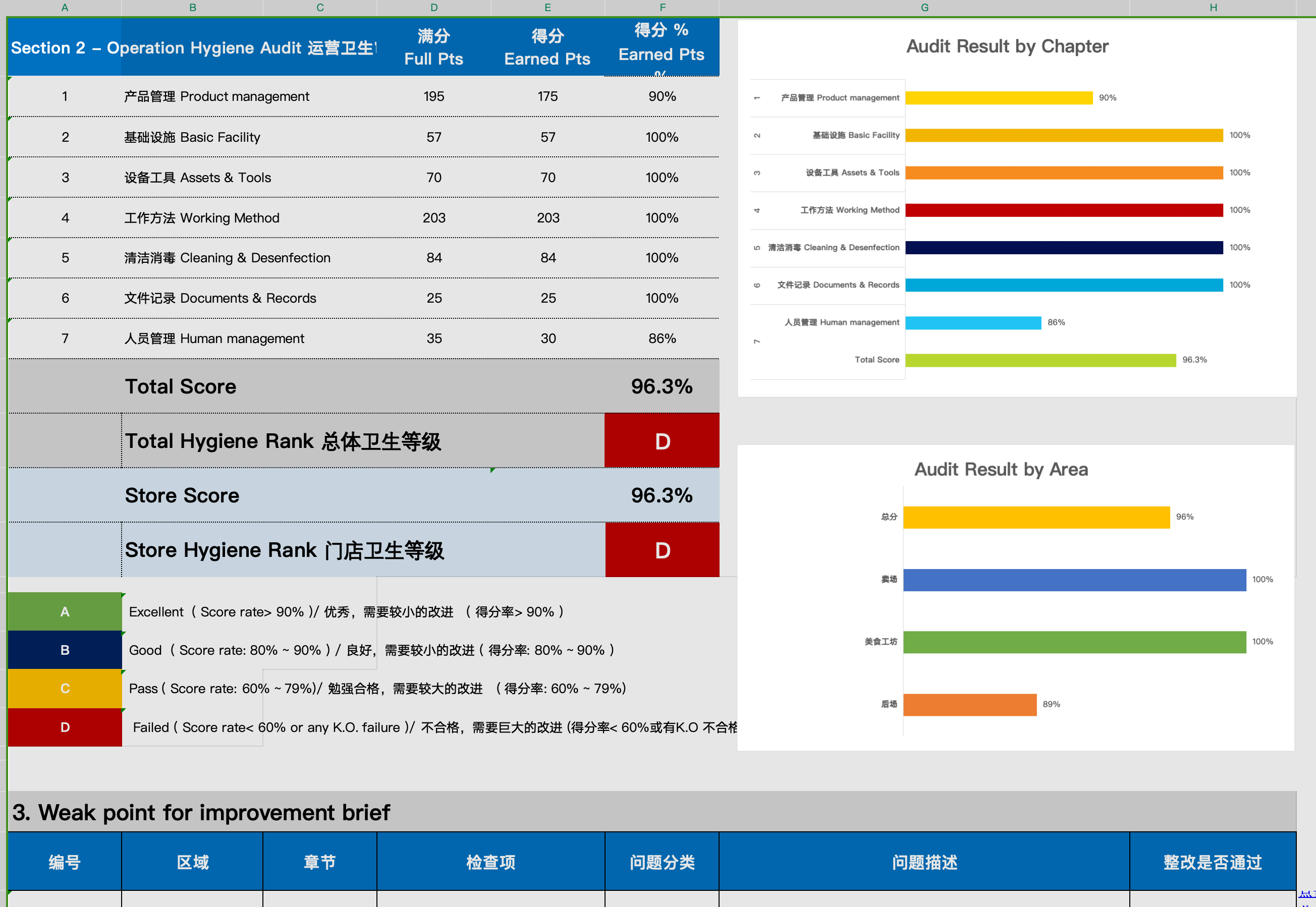Click the Product management yellow chart bar
Viewport: 1316px width, 907px height.
(x=999, y=98)
